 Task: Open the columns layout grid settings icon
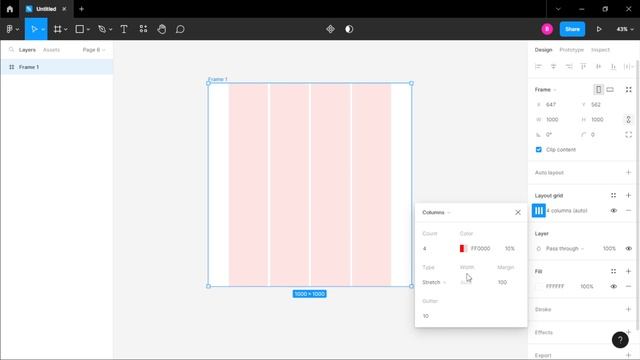coord(539,211)
